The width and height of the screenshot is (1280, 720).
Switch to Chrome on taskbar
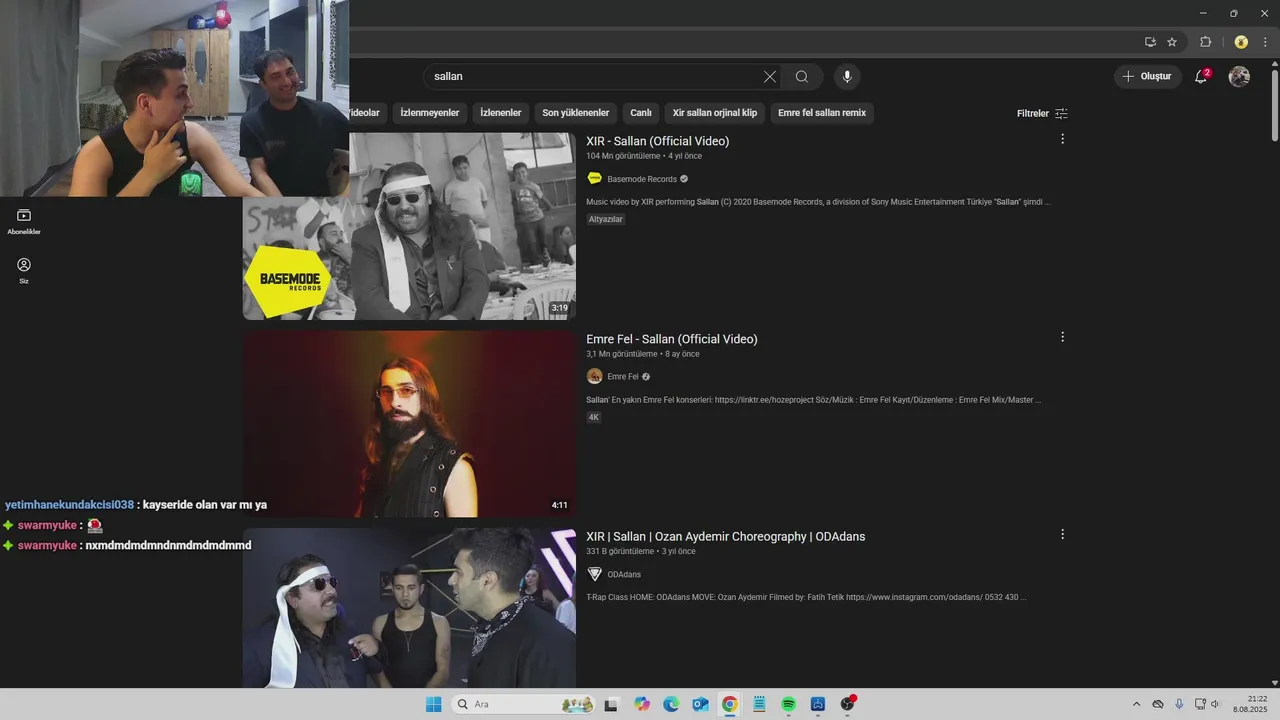click(730, 704)
